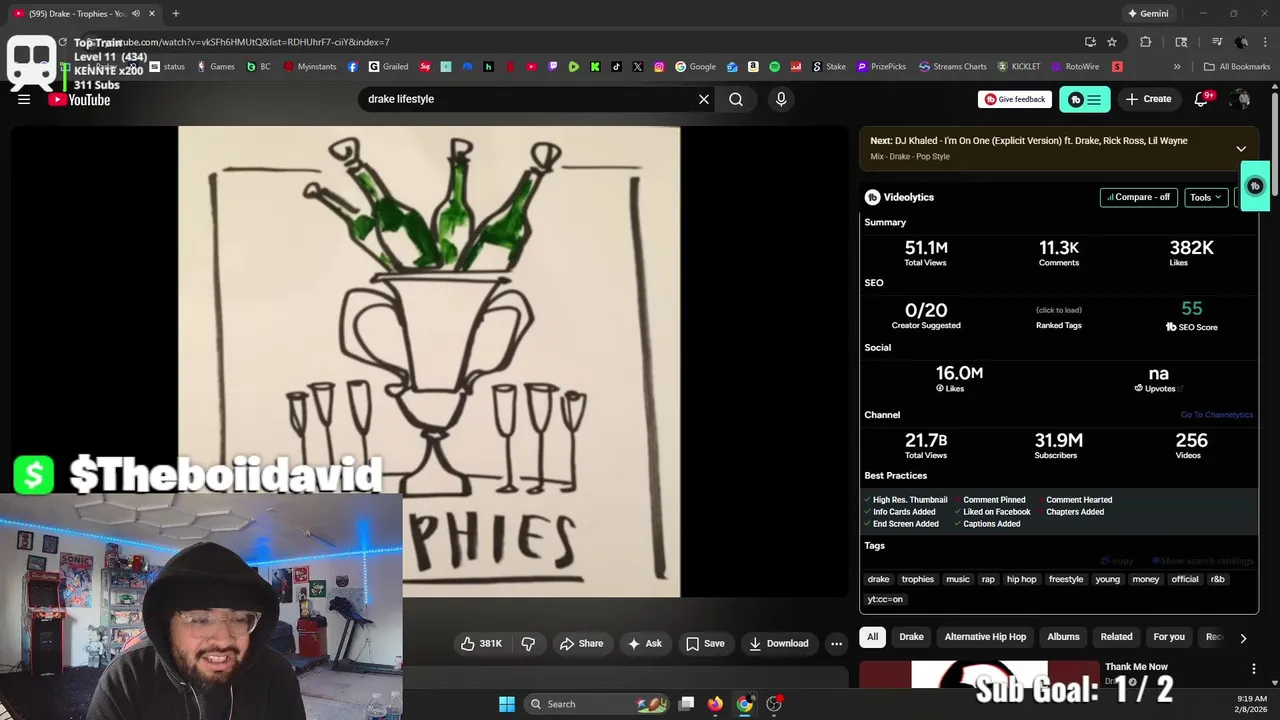1280x720 pixels.
Task: Click the search magnifier button
Action: [x=736, y=99]
